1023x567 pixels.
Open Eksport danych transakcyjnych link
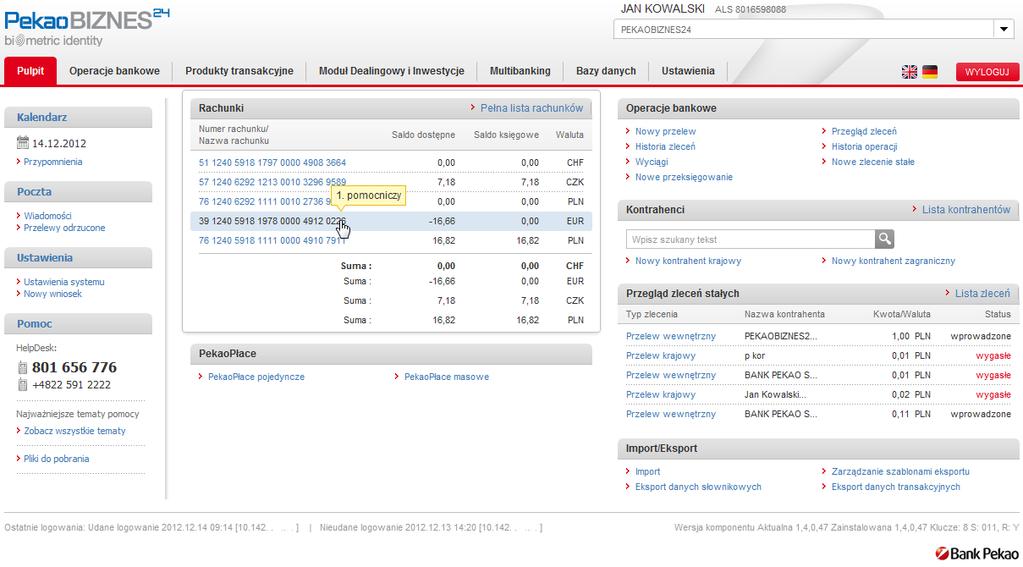tap(896, 487)
